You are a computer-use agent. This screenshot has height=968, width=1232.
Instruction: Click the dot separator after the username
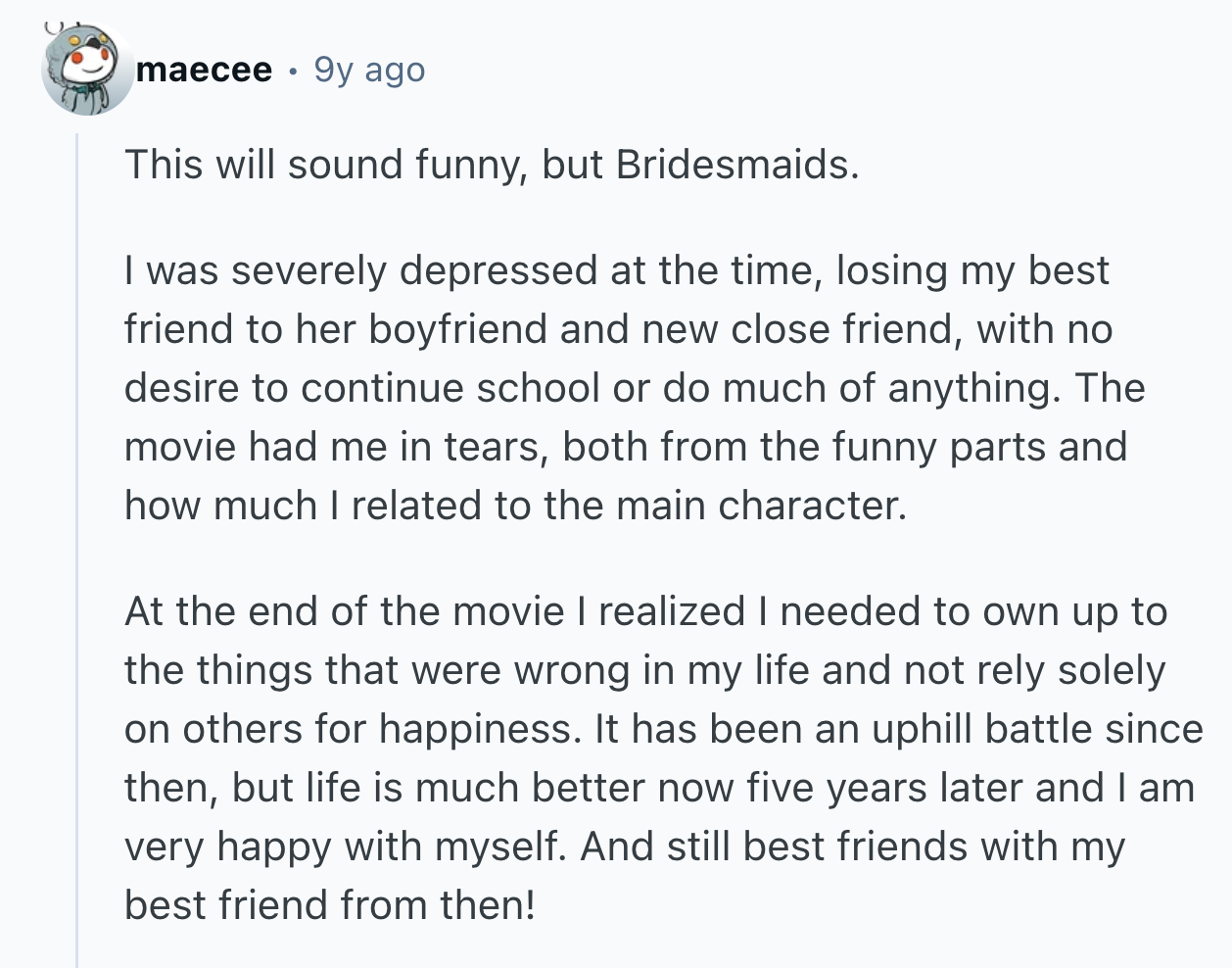pos(293,71)
